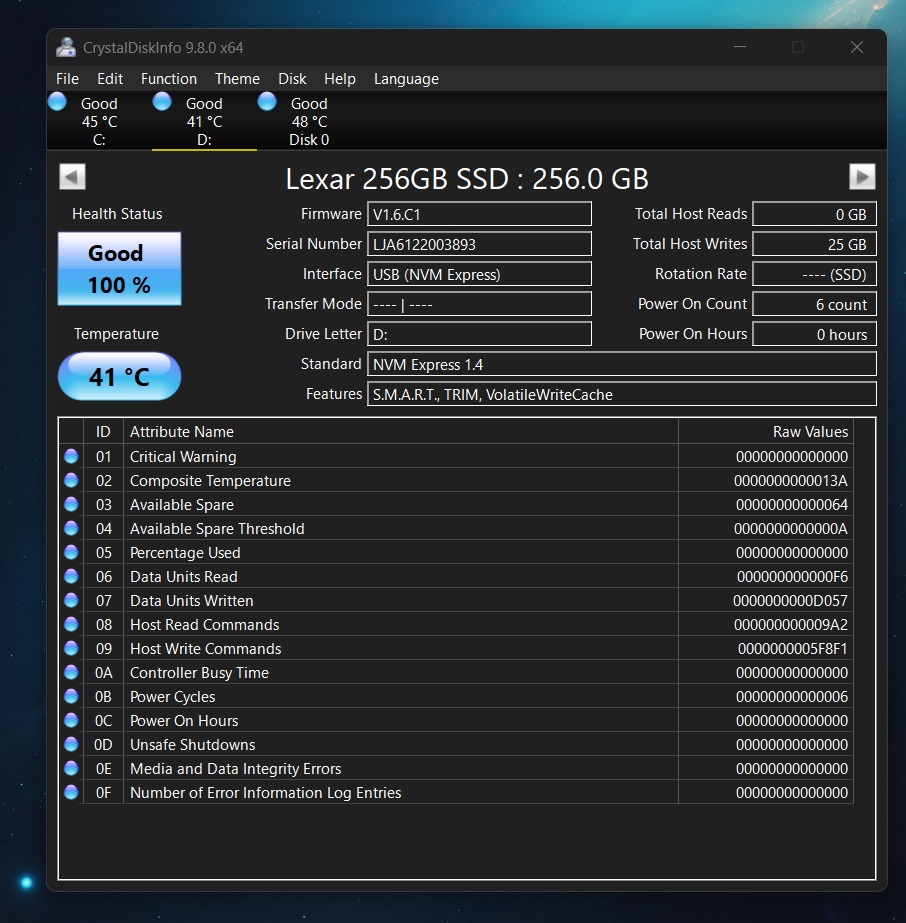Click status dot of Unsafe Shutdowns row
Image resolution: width=906 pixels, height=923 pixels.
click(x=71, y=744)
